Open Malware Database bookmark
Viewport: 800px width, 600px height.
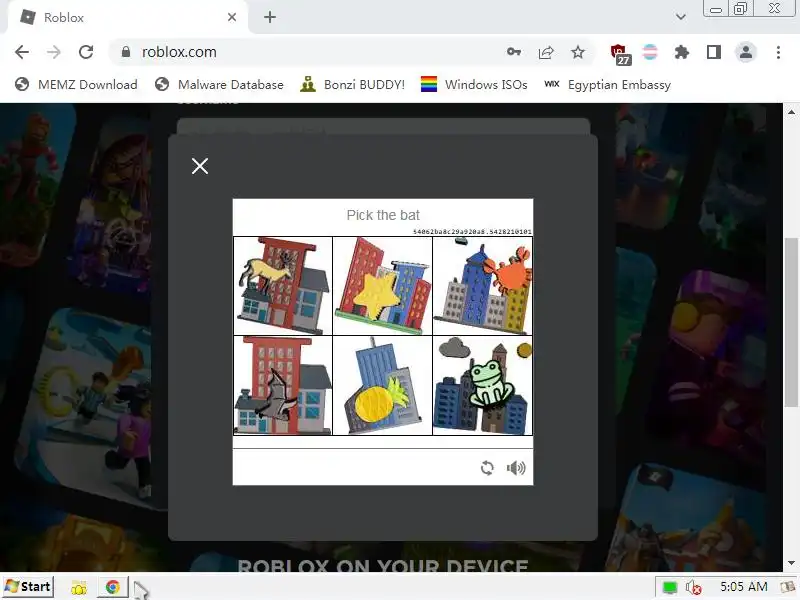219,84
